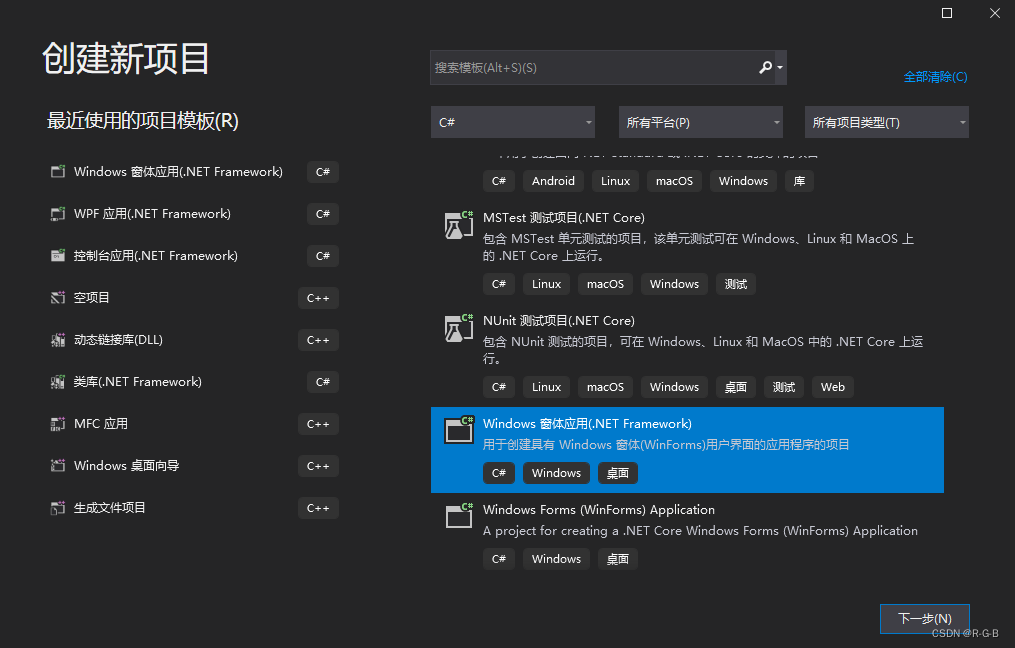Click the 桌面 tag in selected template
The image size is (1015, 648).
pos(618,473)
